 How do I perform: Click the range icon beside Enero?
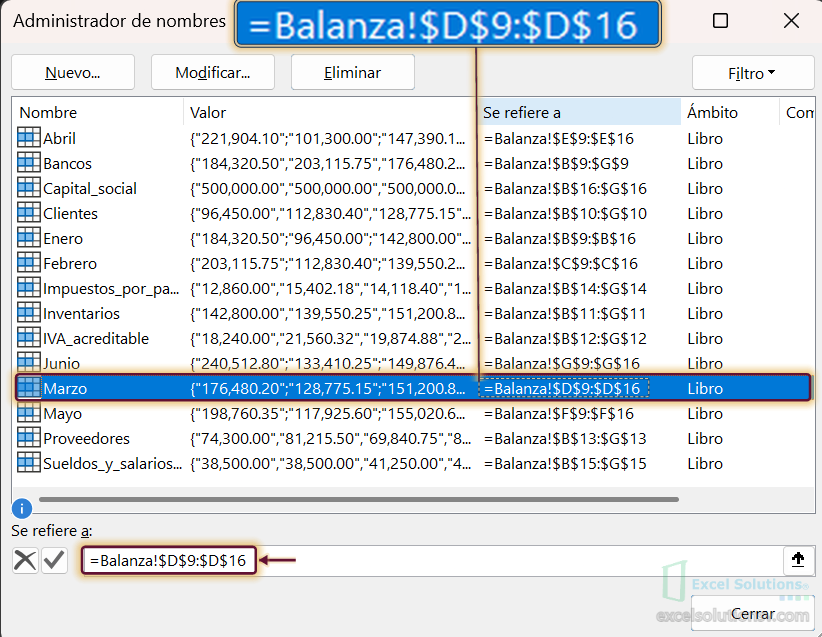[28, 238]
